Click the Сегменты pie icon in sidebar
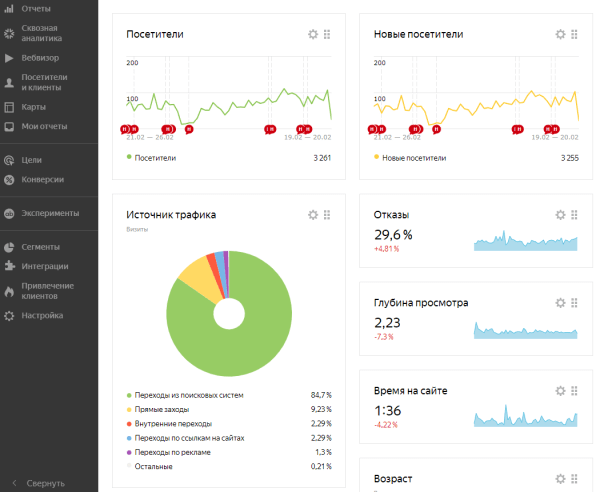Image resolution: width=600 pixels, height=492 pixels. click(9, 247)
